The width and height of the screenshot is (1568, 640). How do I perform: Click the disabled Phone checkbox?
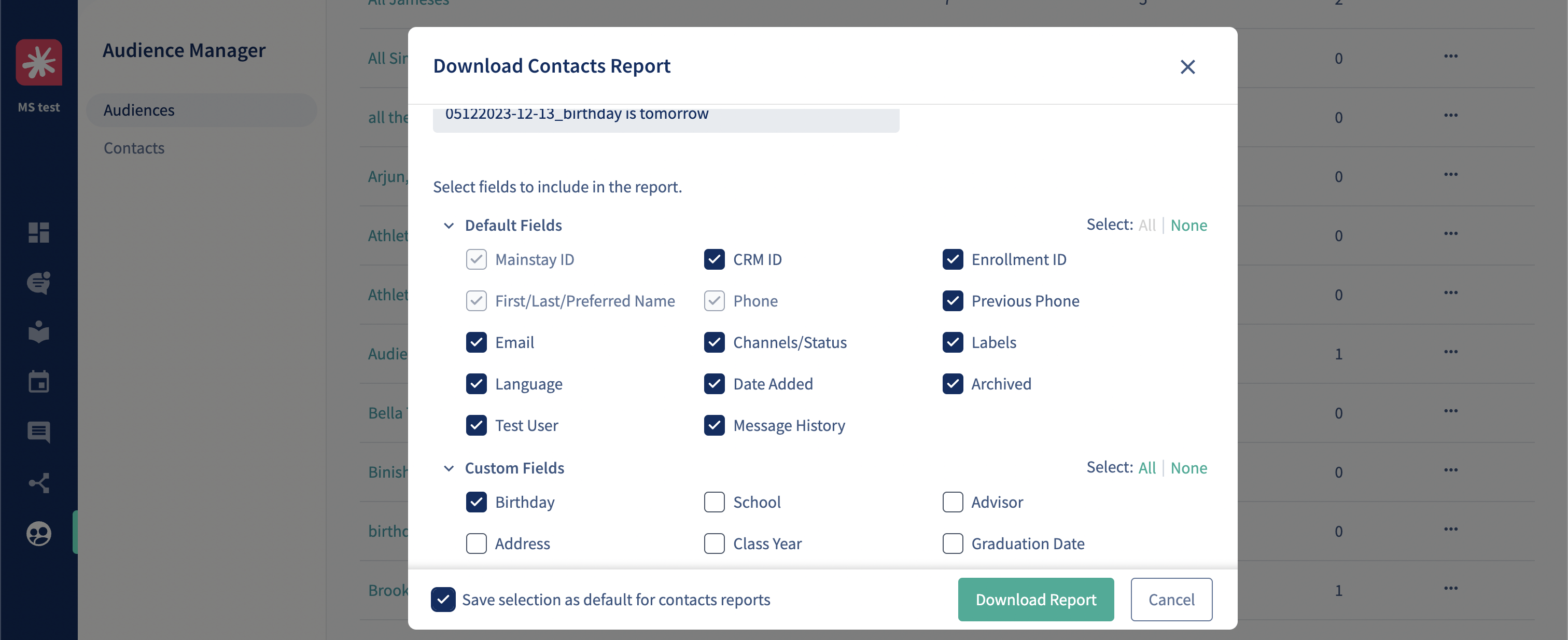(x=714, y=301)
